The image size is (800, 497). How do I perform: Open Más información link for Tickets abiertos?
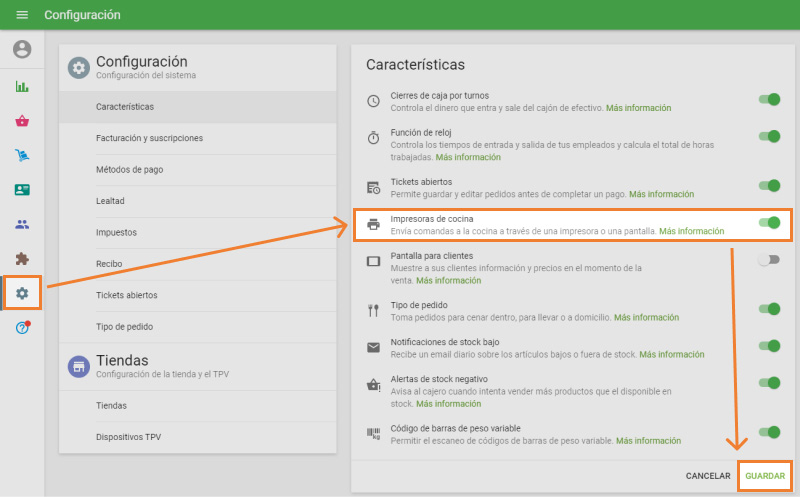[x=661, y=194]
